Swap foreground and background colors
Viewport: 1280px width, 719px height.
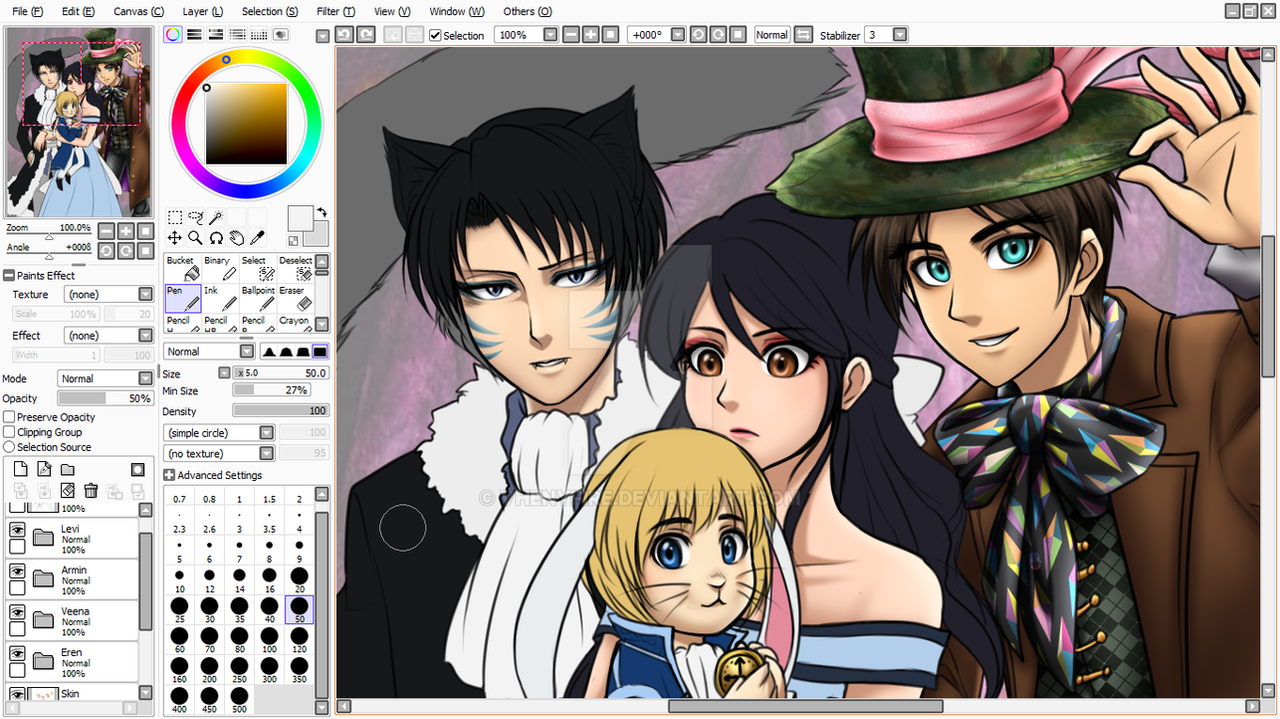point(322,212)
